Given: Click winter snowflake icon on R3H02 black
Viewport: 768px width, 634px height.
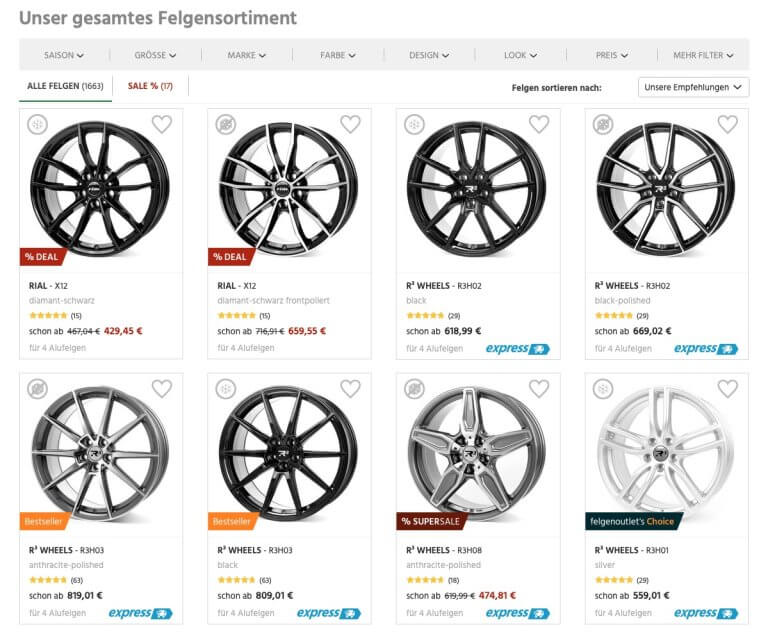Looking at the screenshot, I should (x=414, y=124).
